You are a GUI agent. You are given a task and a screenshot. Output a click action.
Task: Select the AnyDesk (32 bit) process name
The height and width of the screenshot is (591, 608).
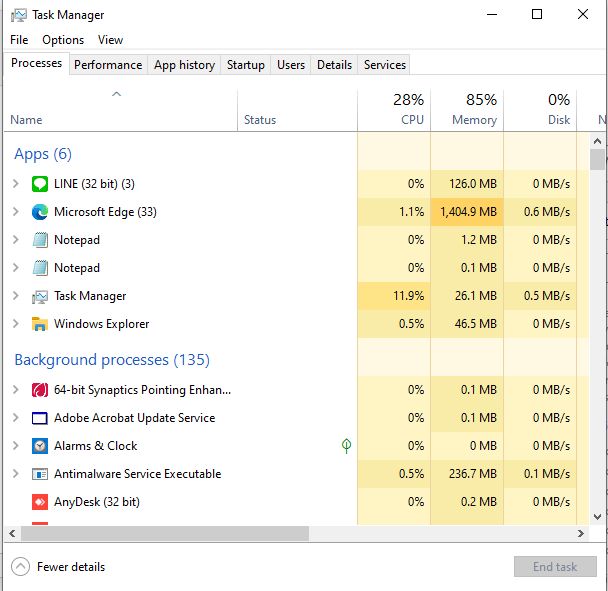[97, 502]
